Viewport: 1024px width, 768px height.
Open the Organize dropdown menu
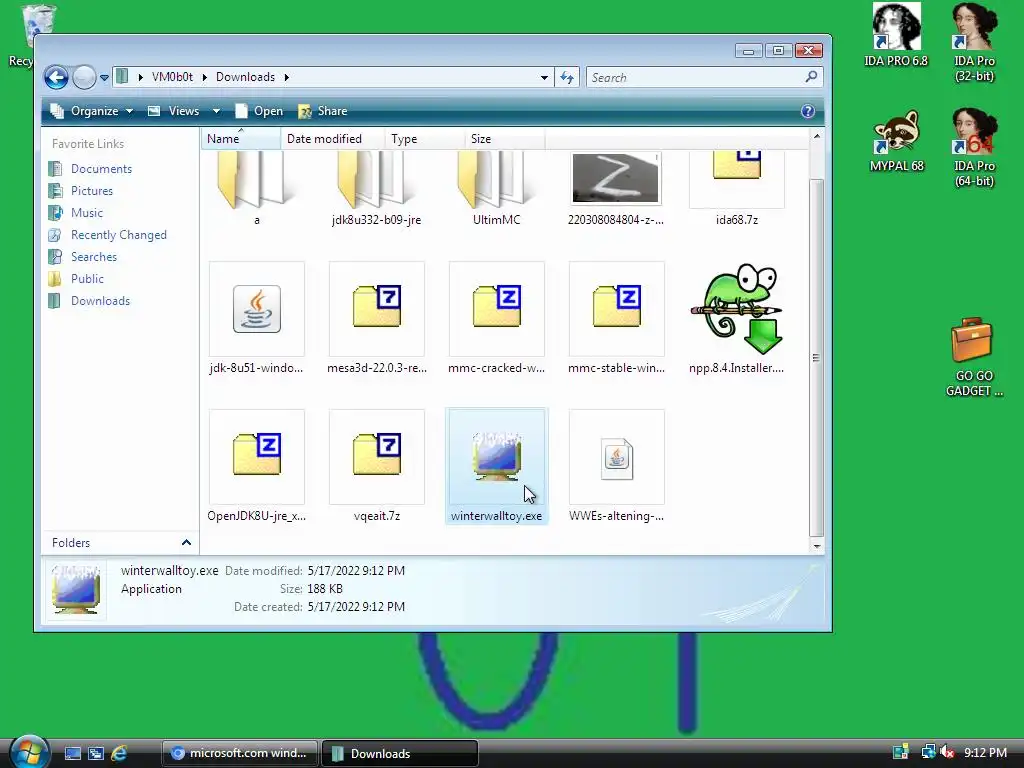pyautogui.click(x=92, y=111)
